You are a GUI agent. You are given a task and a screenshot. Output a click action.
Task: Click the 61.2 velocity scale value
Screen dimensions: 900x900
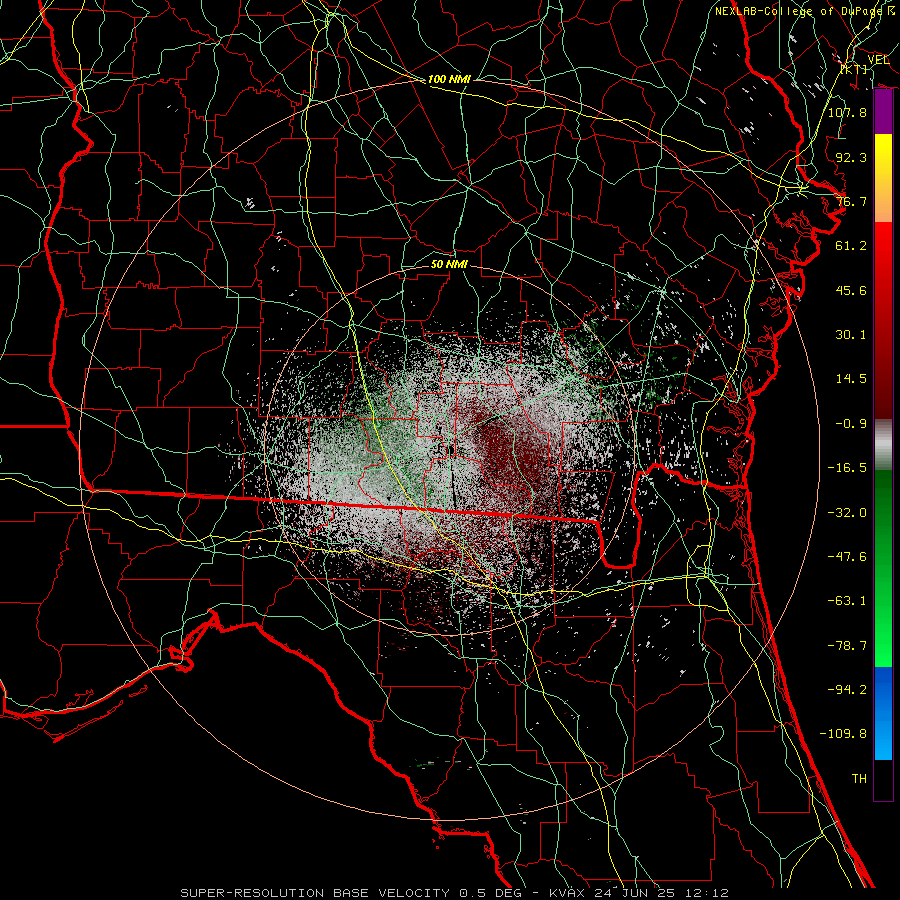851,246
